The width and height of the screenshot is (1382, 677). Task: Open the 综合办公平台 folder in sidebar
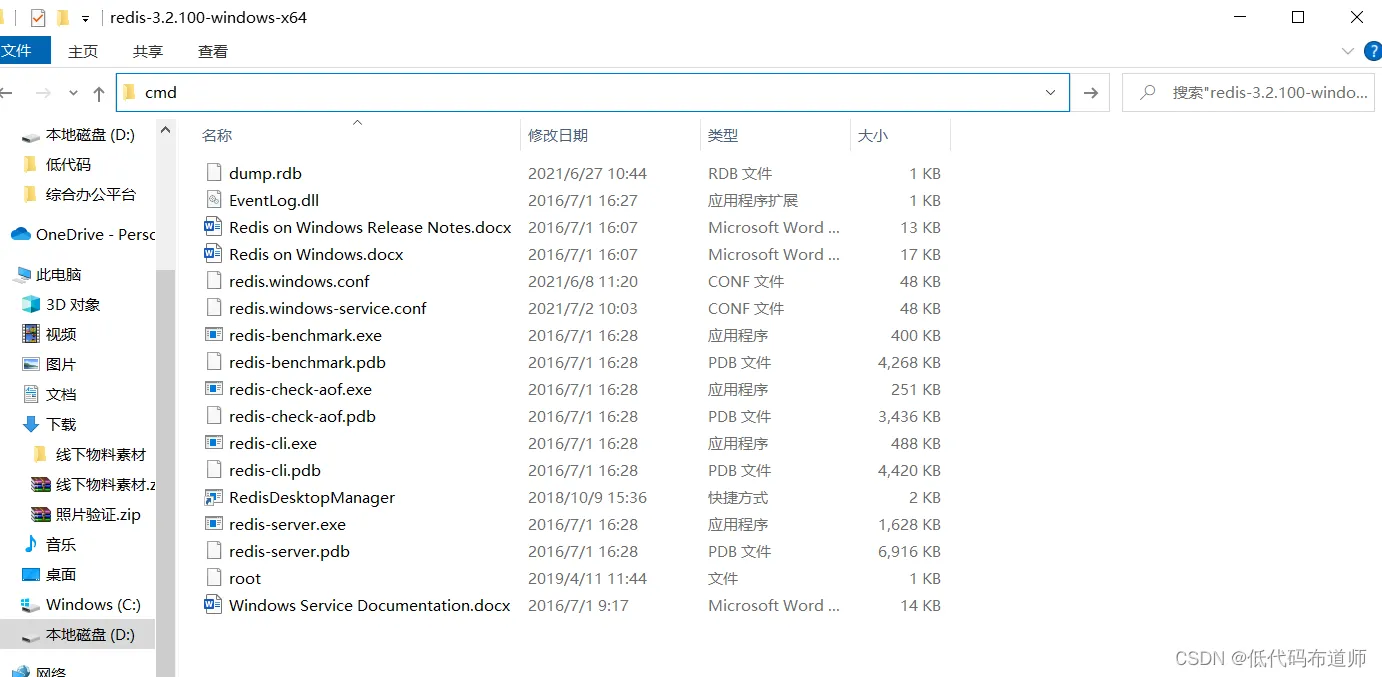coord(81,194)
